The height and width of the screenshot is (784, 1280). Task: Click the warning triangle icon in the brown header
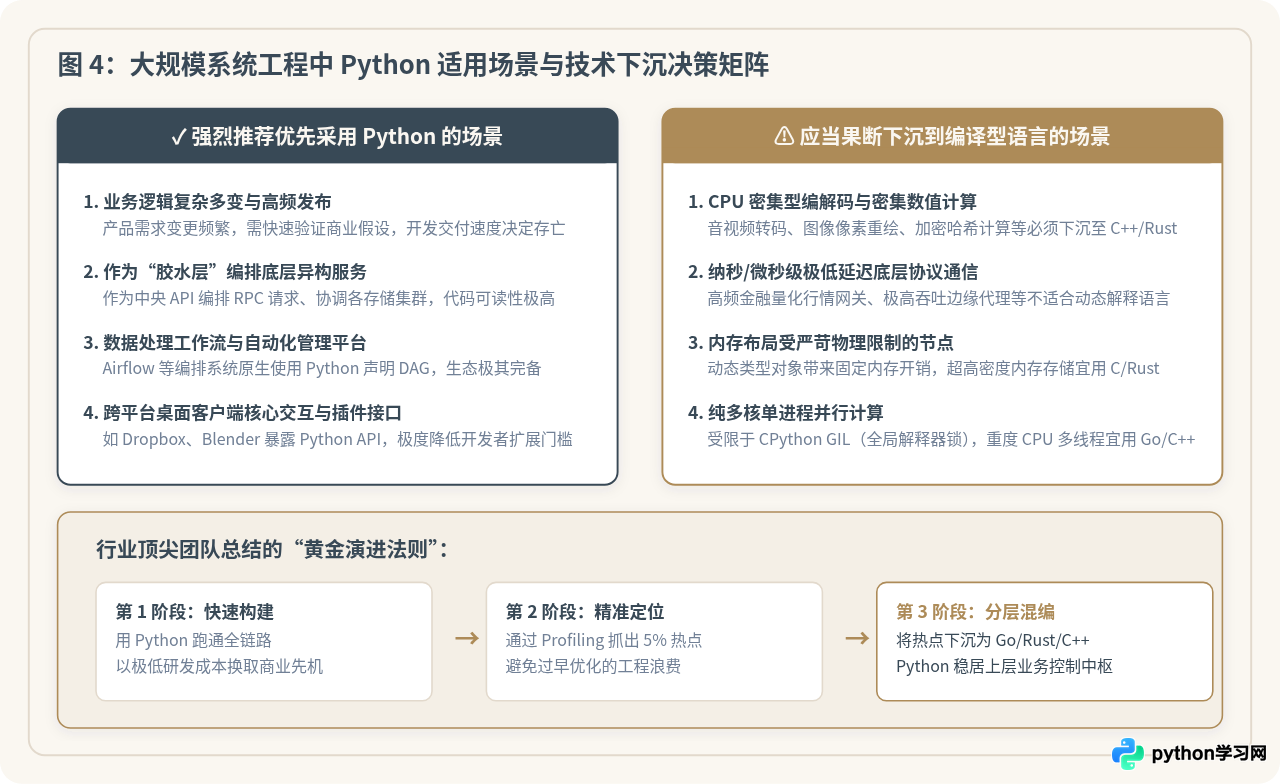(784, 136)
